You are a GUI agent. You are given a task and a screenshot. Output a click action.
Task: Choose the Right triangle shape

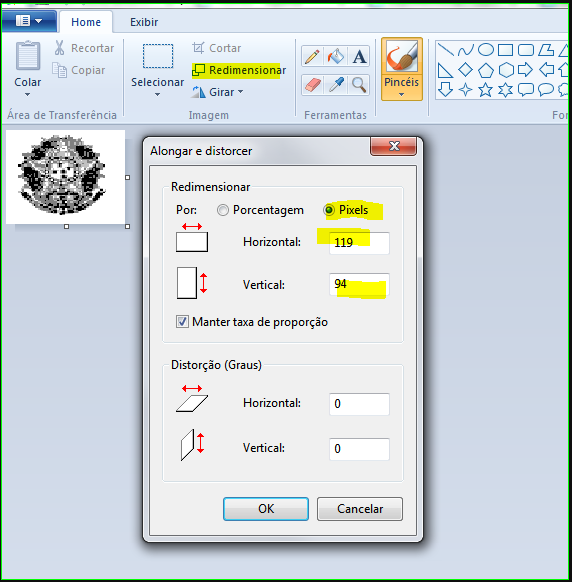[445, 70]
